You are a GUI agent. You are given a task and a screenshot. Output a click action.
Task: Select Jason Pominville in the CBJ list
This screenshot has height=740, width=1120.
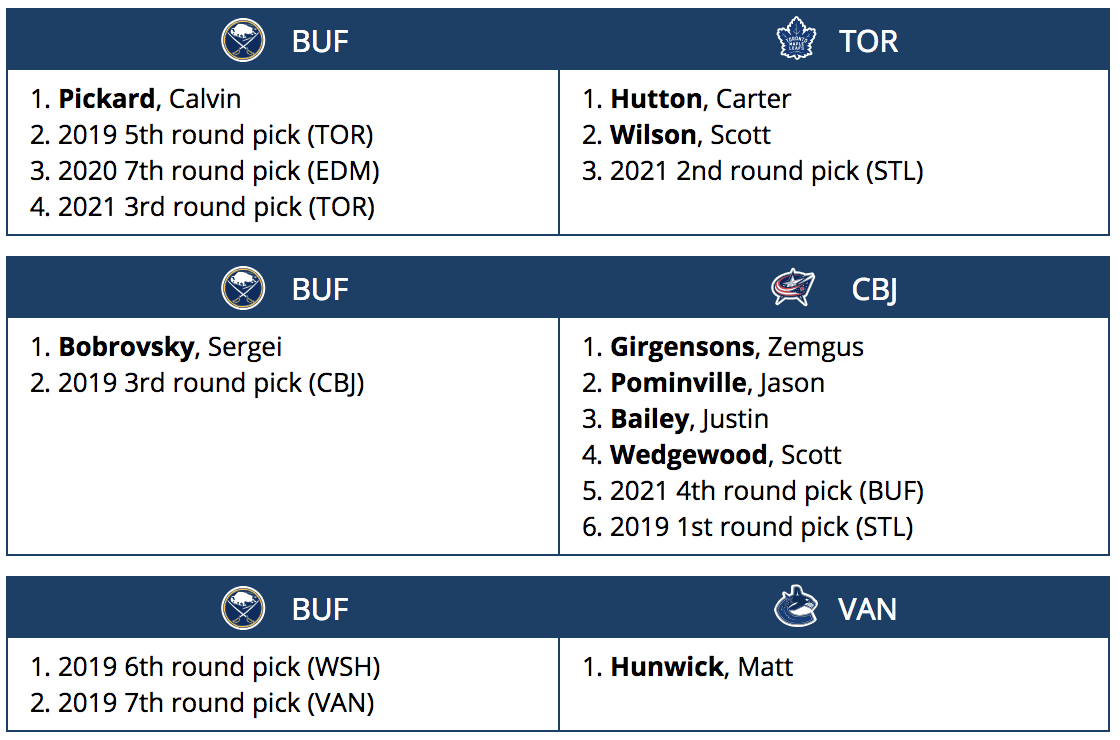click(717, 383)
